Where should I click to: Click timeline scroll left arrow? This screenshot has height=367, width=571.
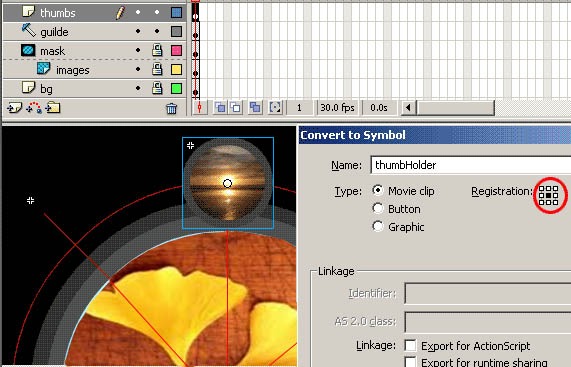pyautogui.click(x=408, y=108)
